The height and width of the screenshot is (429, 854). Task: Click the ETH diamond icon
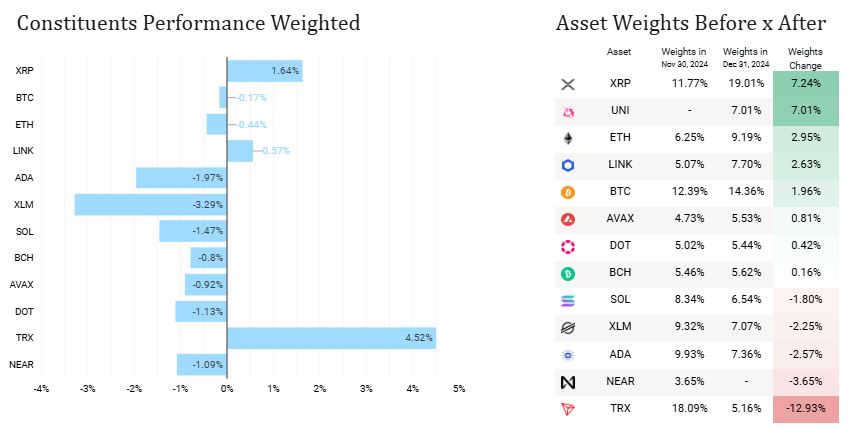point(568,139)
